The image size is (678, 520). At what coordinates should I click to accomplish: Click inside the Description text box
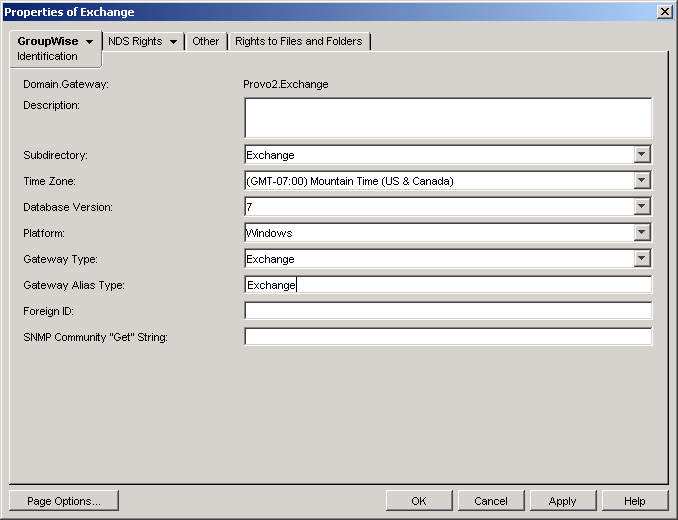pos(448,118)
